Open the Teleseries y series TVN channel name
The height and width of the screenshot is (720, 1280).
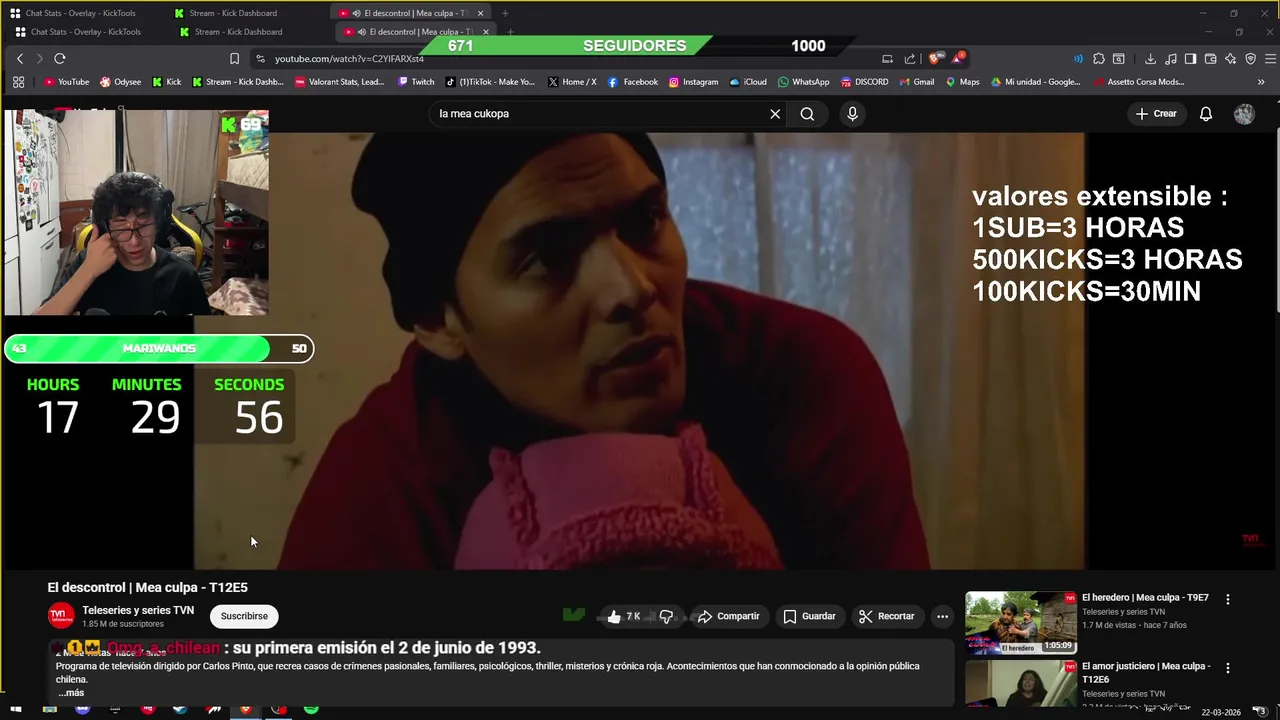(x=138, y=610)
